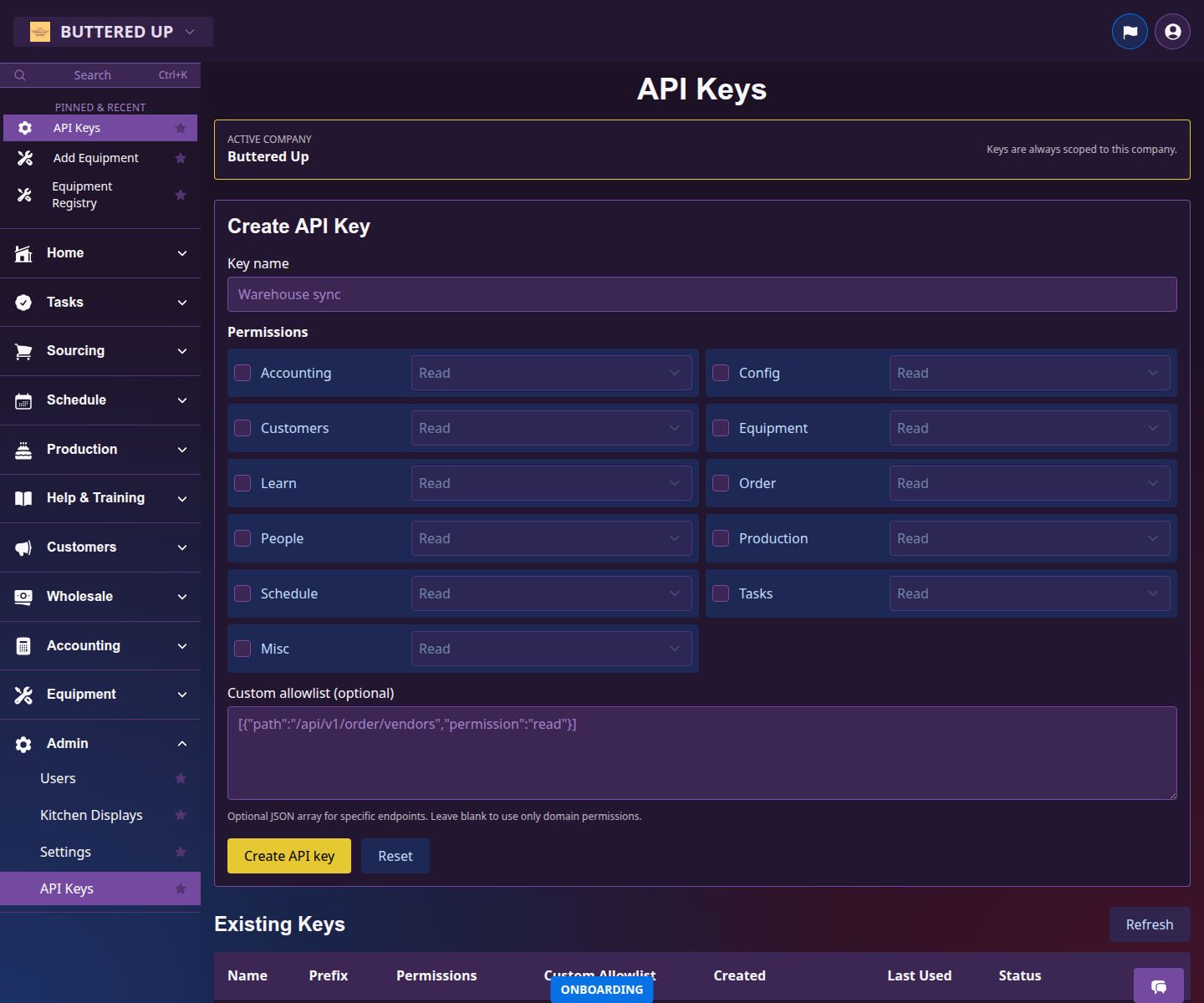Image resolution: width=1204 pixels, height=1003 pixels.
Task: Click the search magnifier icon in sidebar
Action: [x=20, y=74]
